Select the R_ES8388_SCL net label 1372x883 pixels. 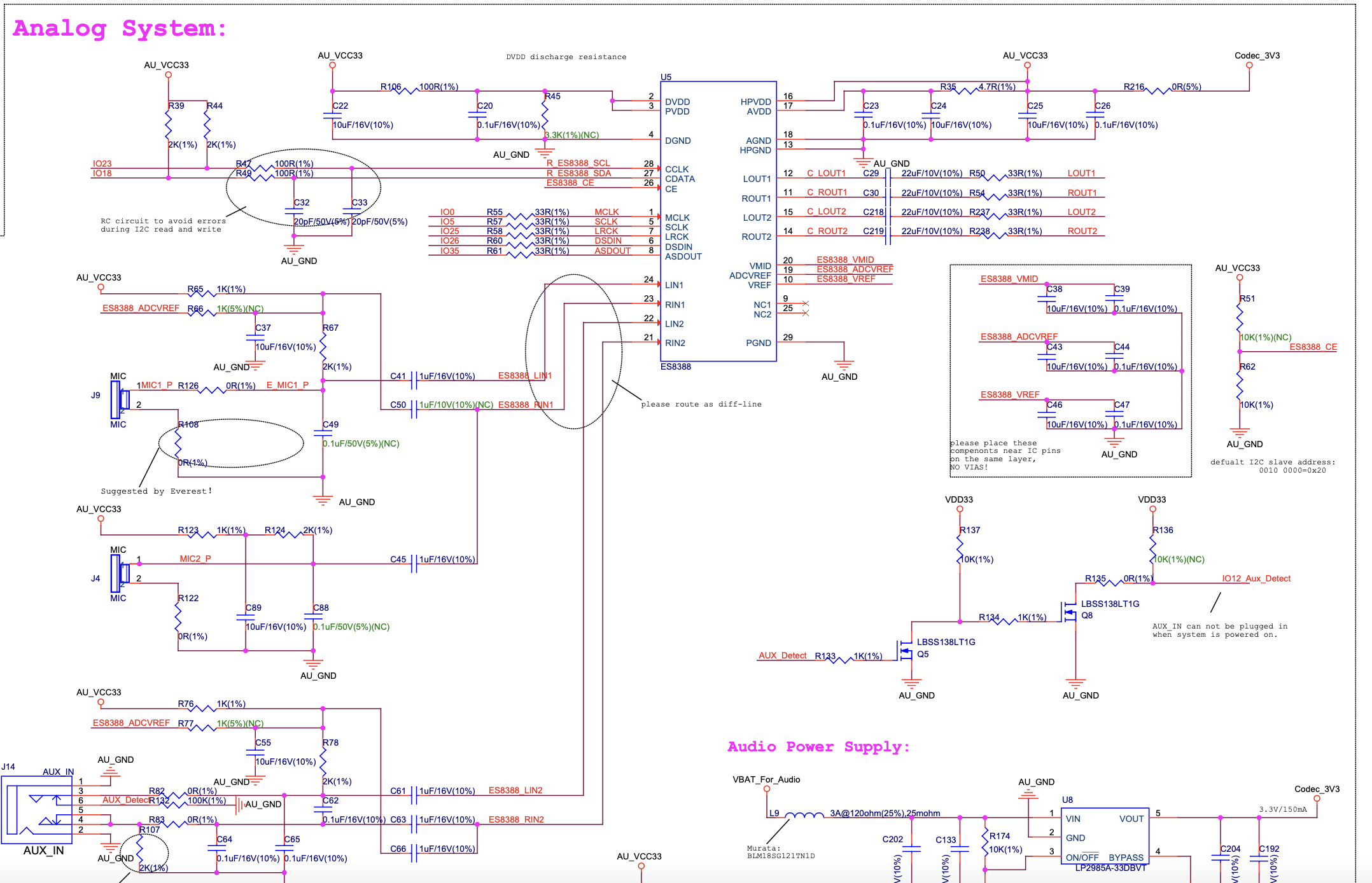tap(578, 163)
